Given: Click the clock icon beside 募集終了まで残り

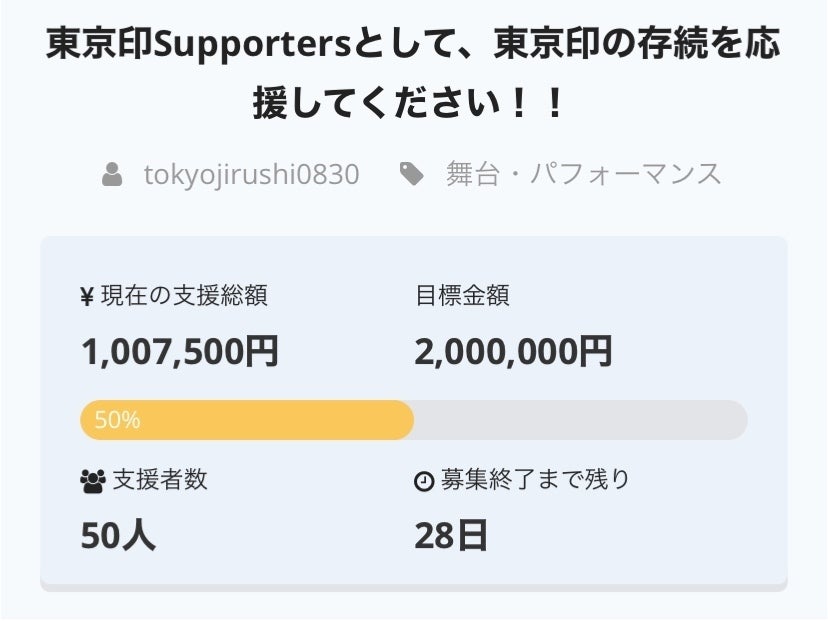Looking at the screenshot, I should 424,481.
